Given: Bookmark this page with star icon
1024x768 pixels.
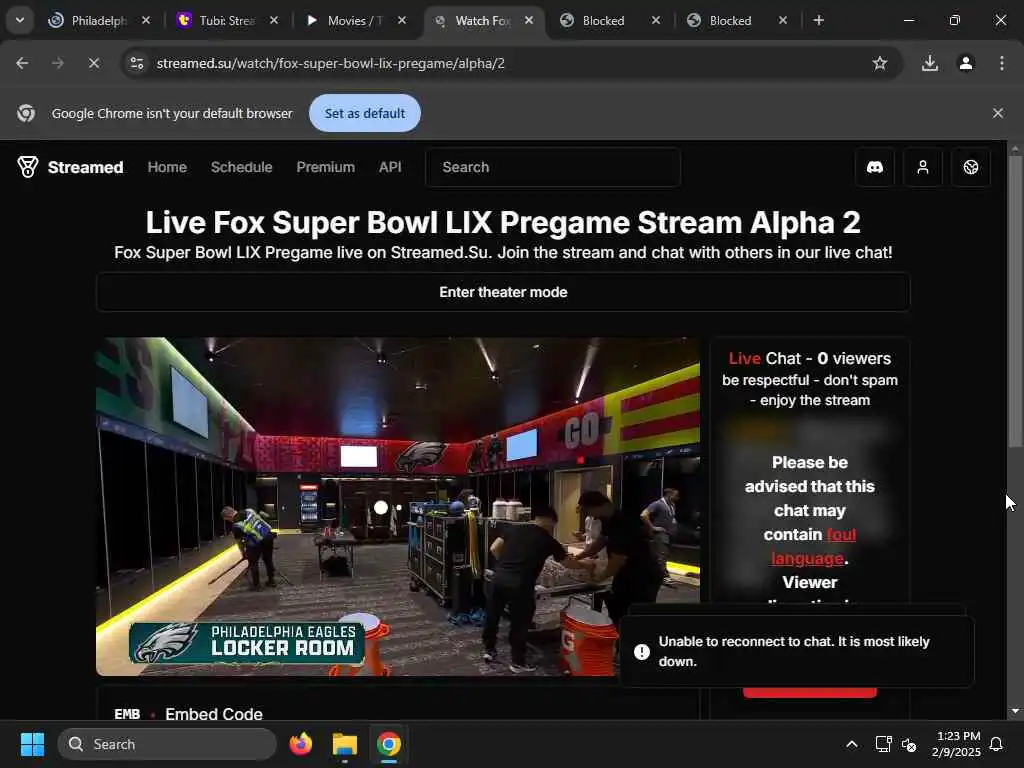Looking at the screenshot, I should (x=880, y=63).
